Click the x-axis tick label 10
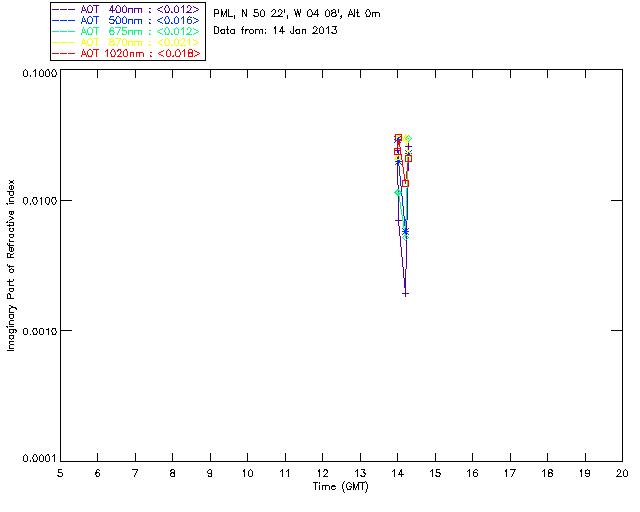The height and width of the screenshot is (512, 640). (x=248, y=474)
